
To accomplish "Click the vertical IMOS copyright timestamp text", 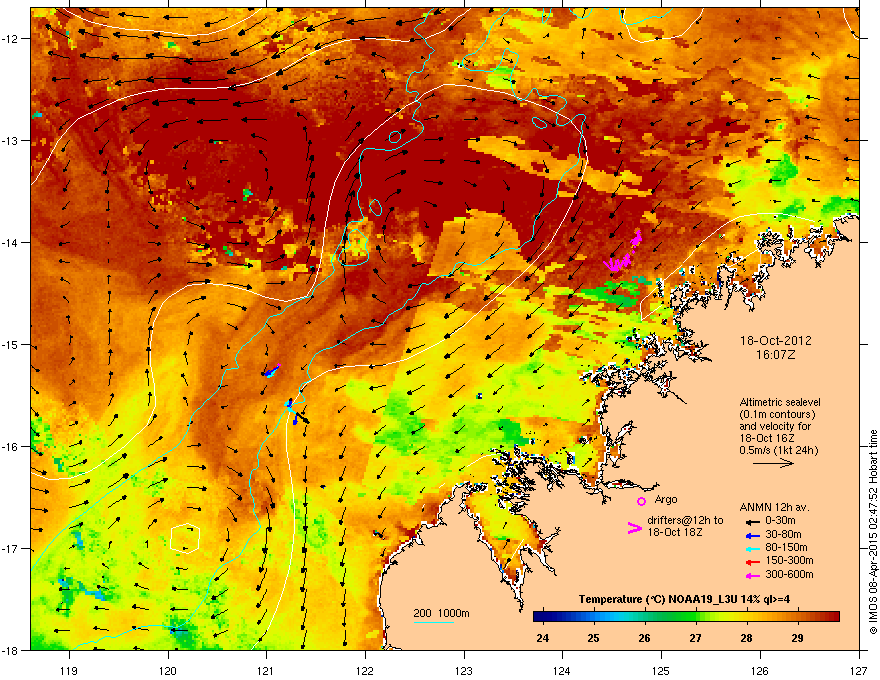I will tap(873, 532).
